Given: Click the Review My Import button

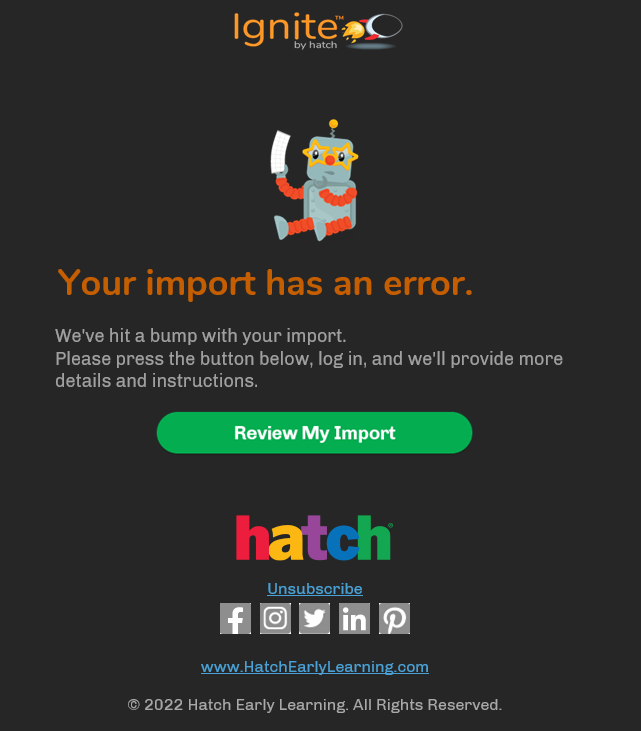Looking at the screenshot, I should 314,433.
